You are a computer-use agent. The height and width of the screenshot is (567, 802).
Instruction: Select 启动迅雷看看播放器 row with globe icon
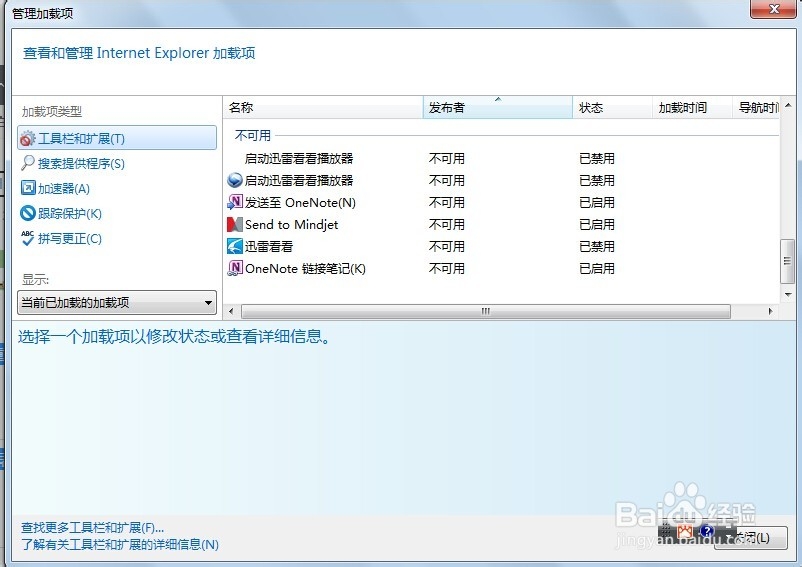click(501, 180)
